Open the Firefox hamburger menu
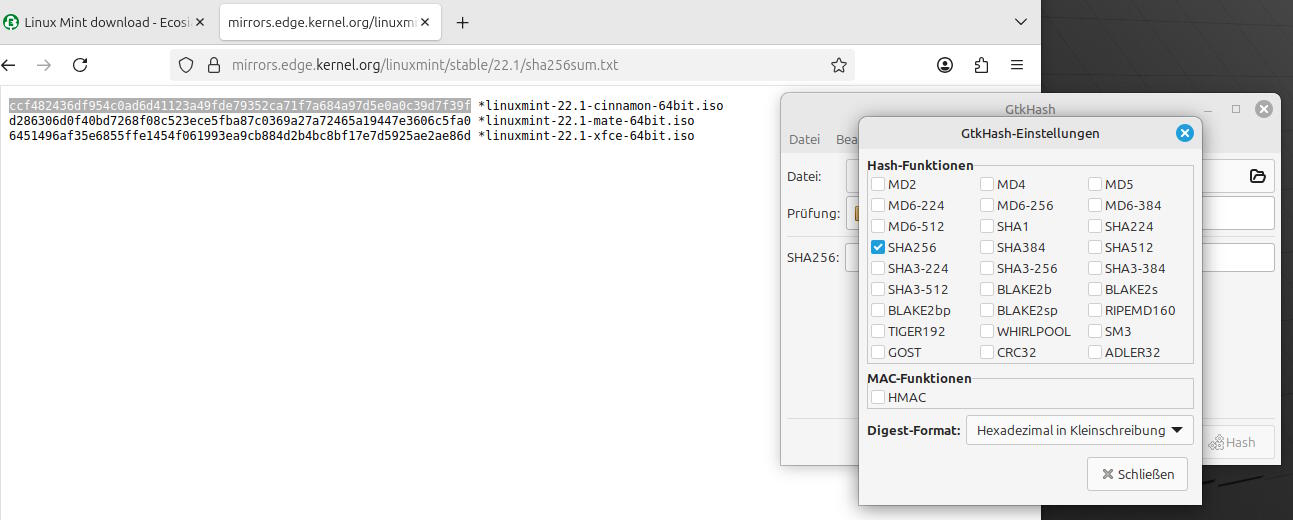The height and width of the screenshot is (520, 1293). click(1017, 65)
